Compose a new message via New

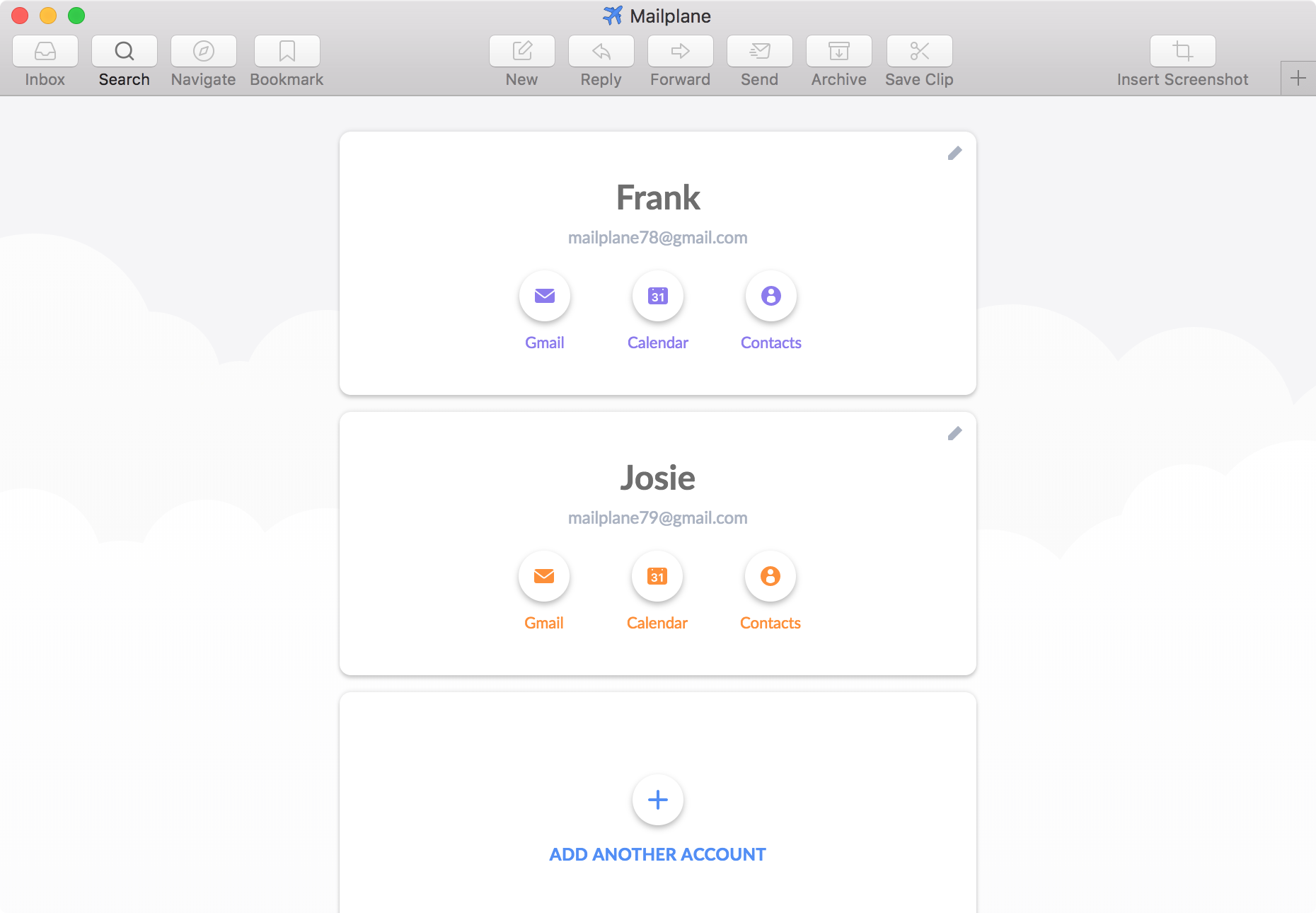pyautogui.click(x=521, y=51)
